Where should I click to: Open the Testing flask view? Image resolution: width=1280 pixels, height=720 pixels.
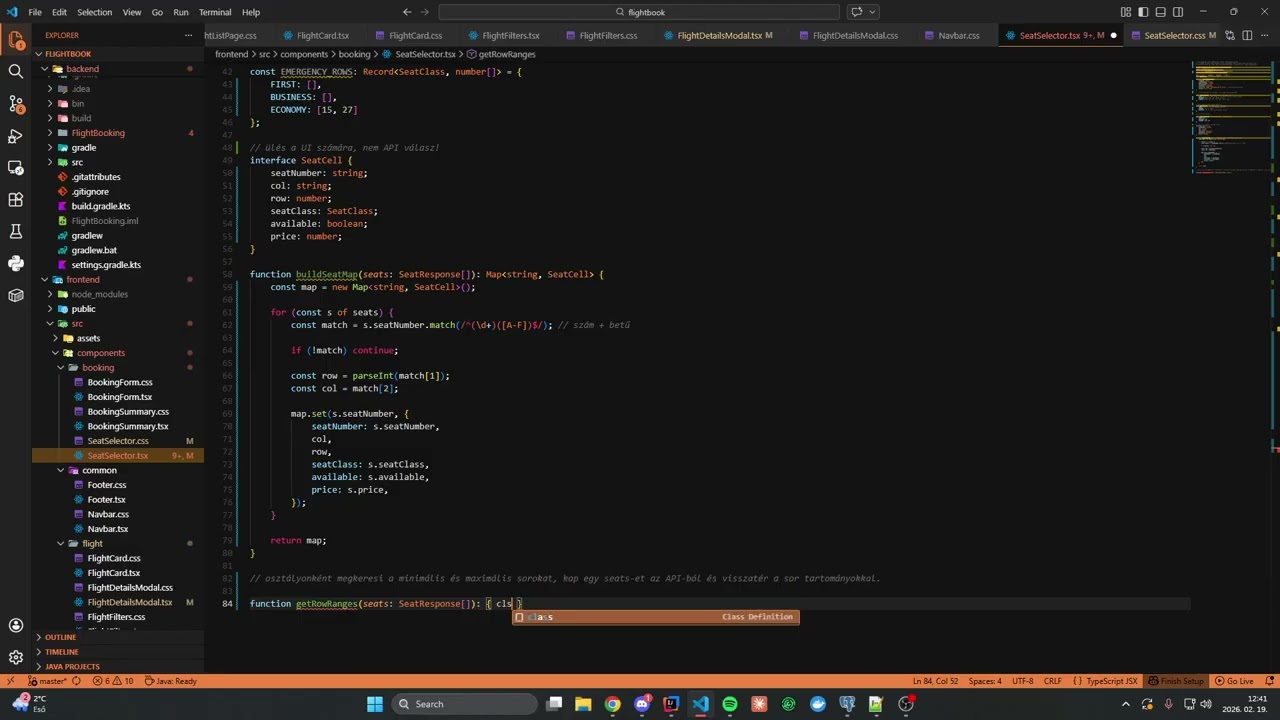point(16,232)
